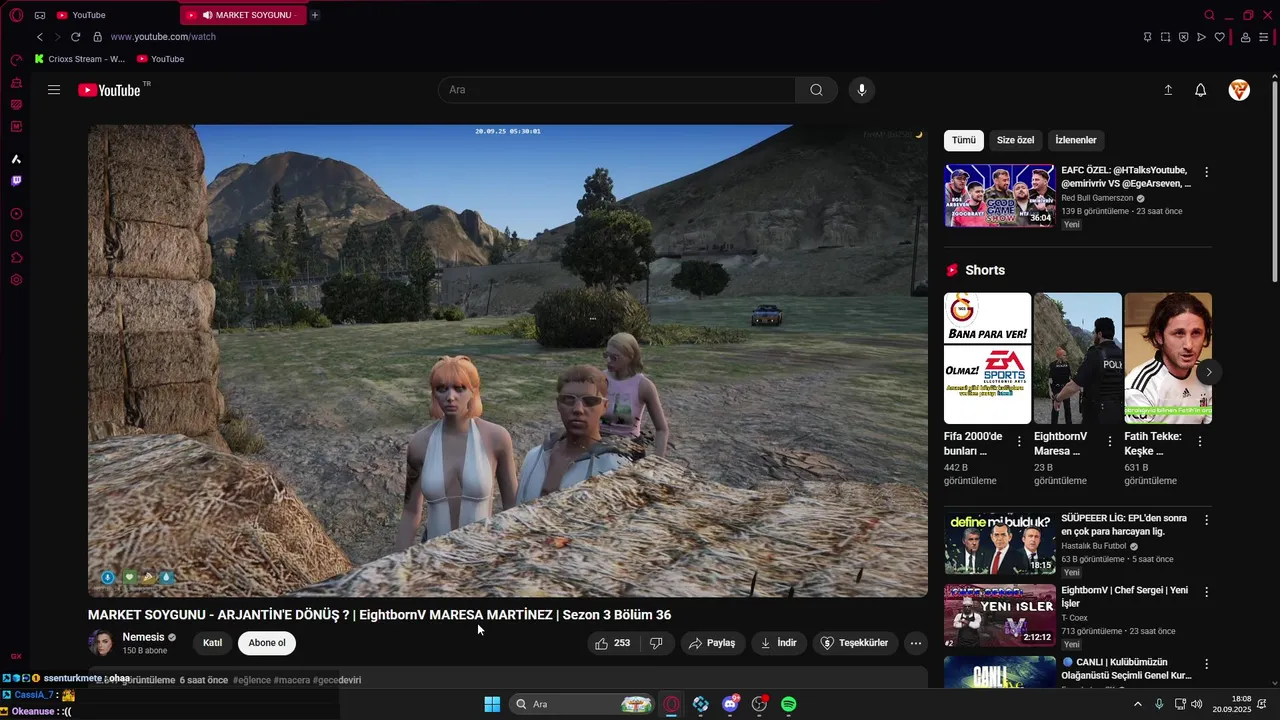Open the Twitch panel in sidebar
Screen dimensions: 1280x720
16,181
